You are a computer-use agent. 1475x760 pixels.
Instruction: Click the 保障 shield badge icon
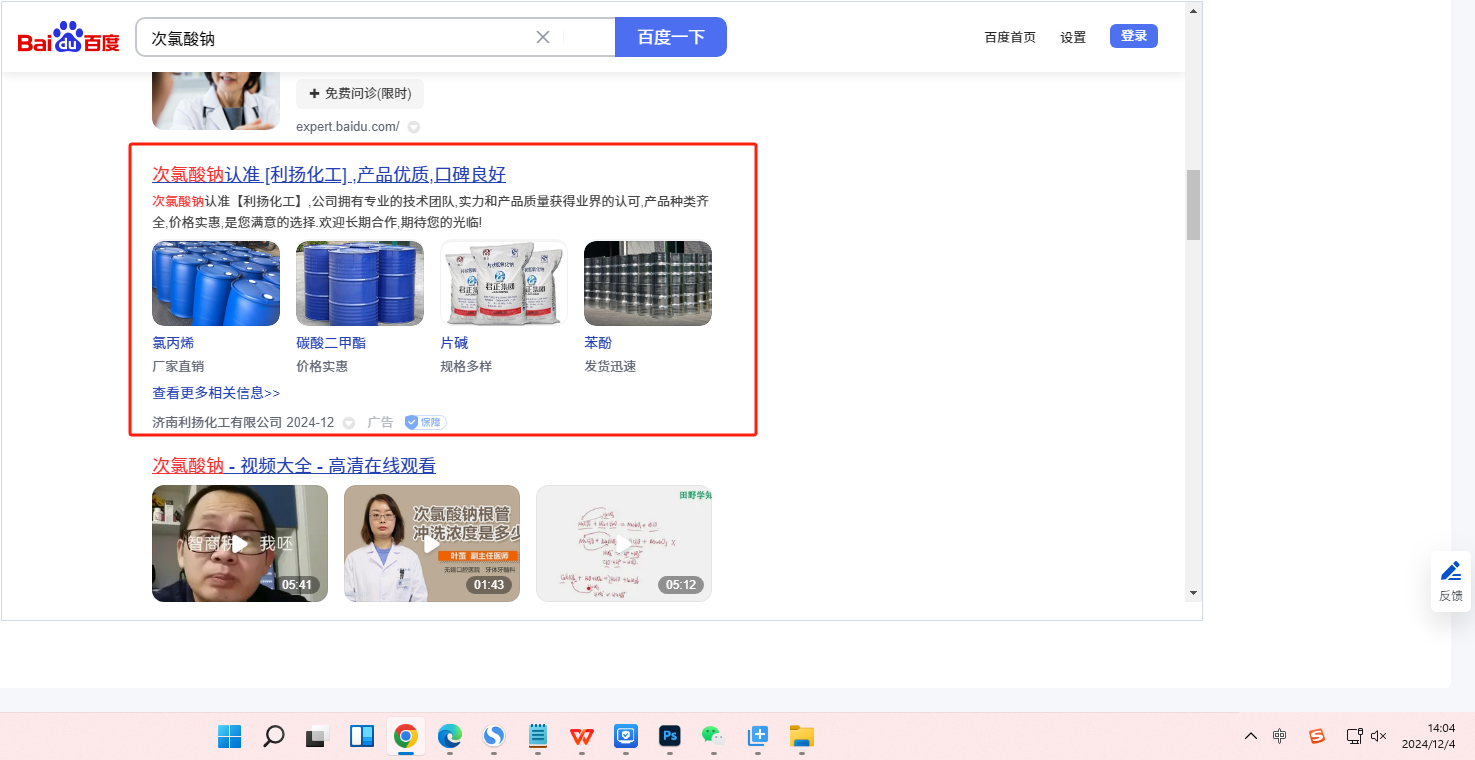click(425, 422)
